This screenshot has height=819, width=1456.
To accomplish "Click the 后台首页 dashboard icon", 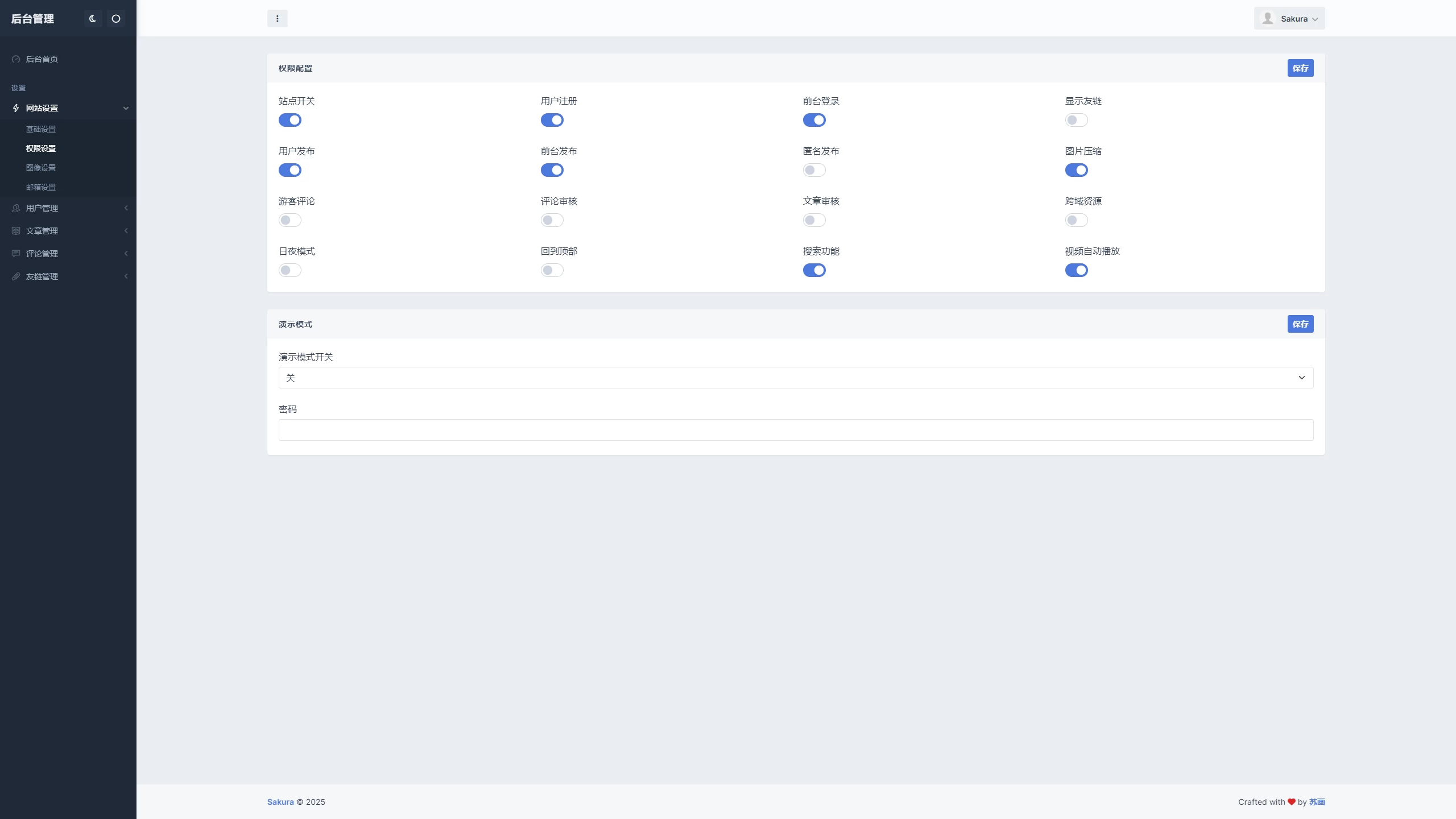I will [x=16, y=59].
